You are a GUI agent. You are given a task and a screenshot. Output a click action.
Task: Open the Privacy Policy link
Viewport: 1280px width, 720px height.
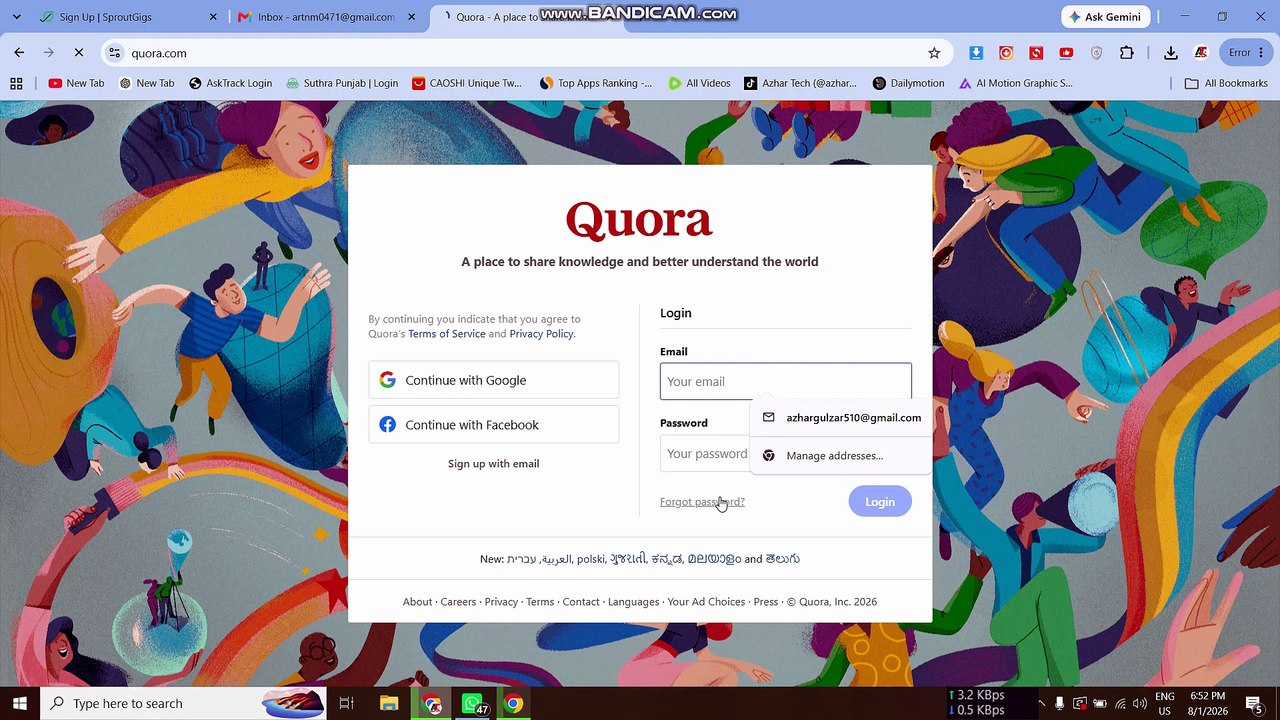(541, 334)
